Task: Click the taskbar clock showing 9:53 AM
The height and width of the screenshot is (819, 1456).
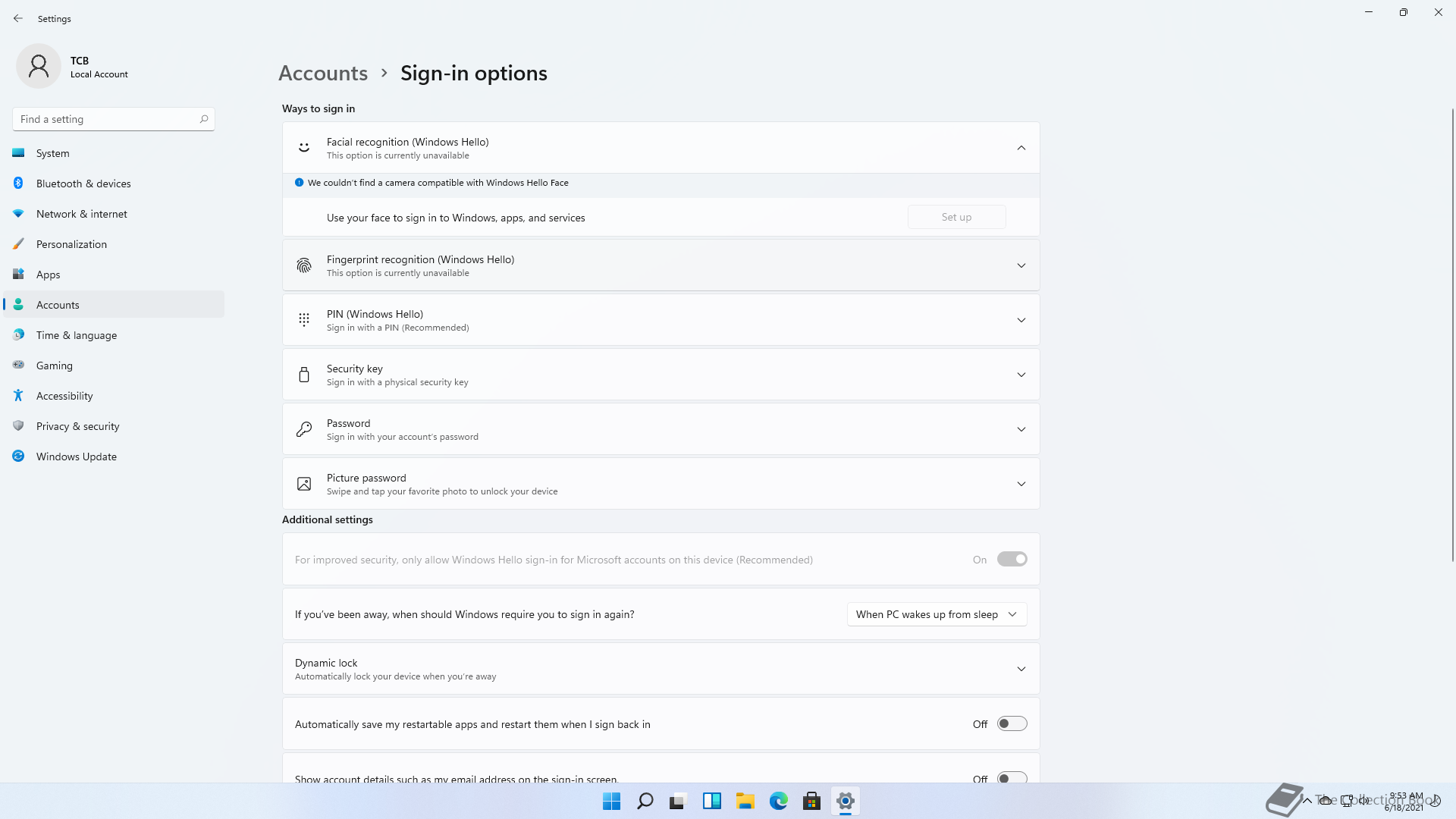Action: [x=1405, y=801]
